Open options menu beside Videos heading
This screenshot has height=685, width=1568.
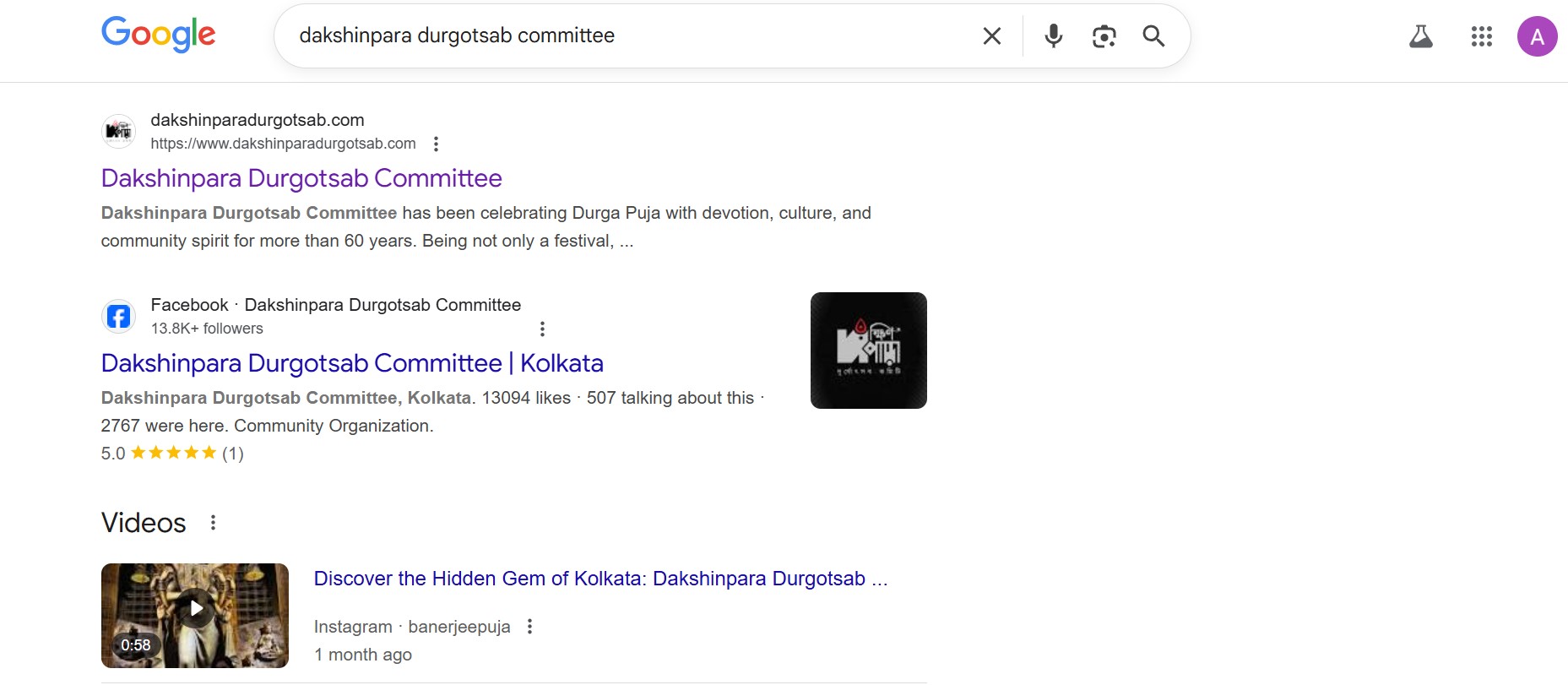coord(213,523)
